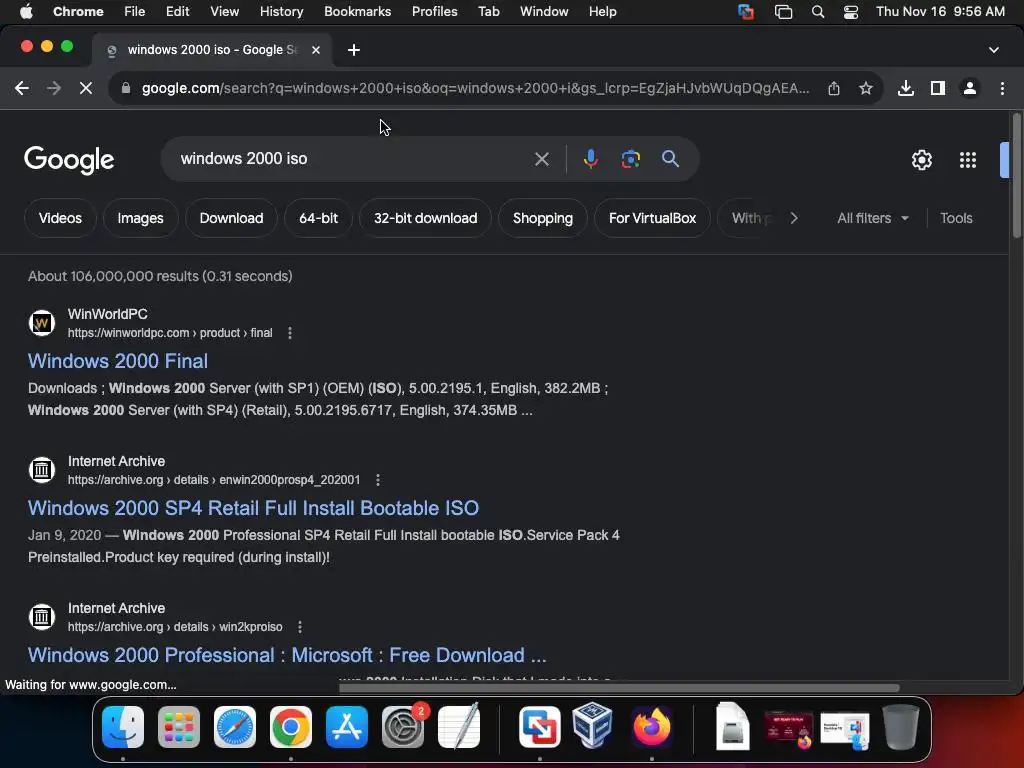This screenshot has height=768, width=1024.
Task: Open App Store from the dock
Action: click(x=347, y=727)
